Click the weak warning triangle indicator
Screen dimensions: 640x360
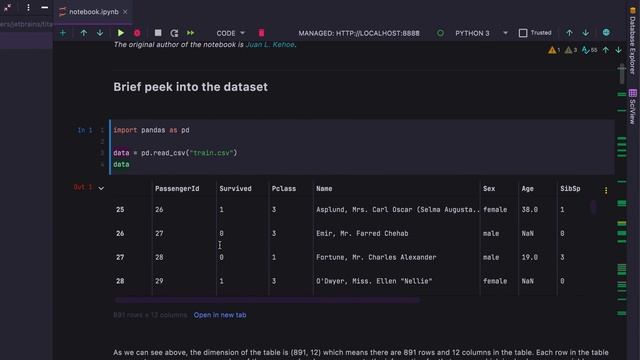point(571,50)
